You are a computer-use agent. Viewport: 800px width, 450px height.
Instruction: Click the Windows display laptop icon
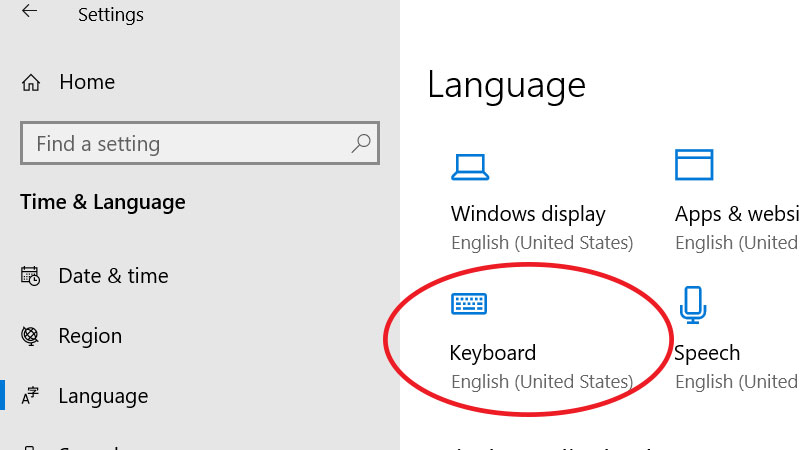(469, 165)
